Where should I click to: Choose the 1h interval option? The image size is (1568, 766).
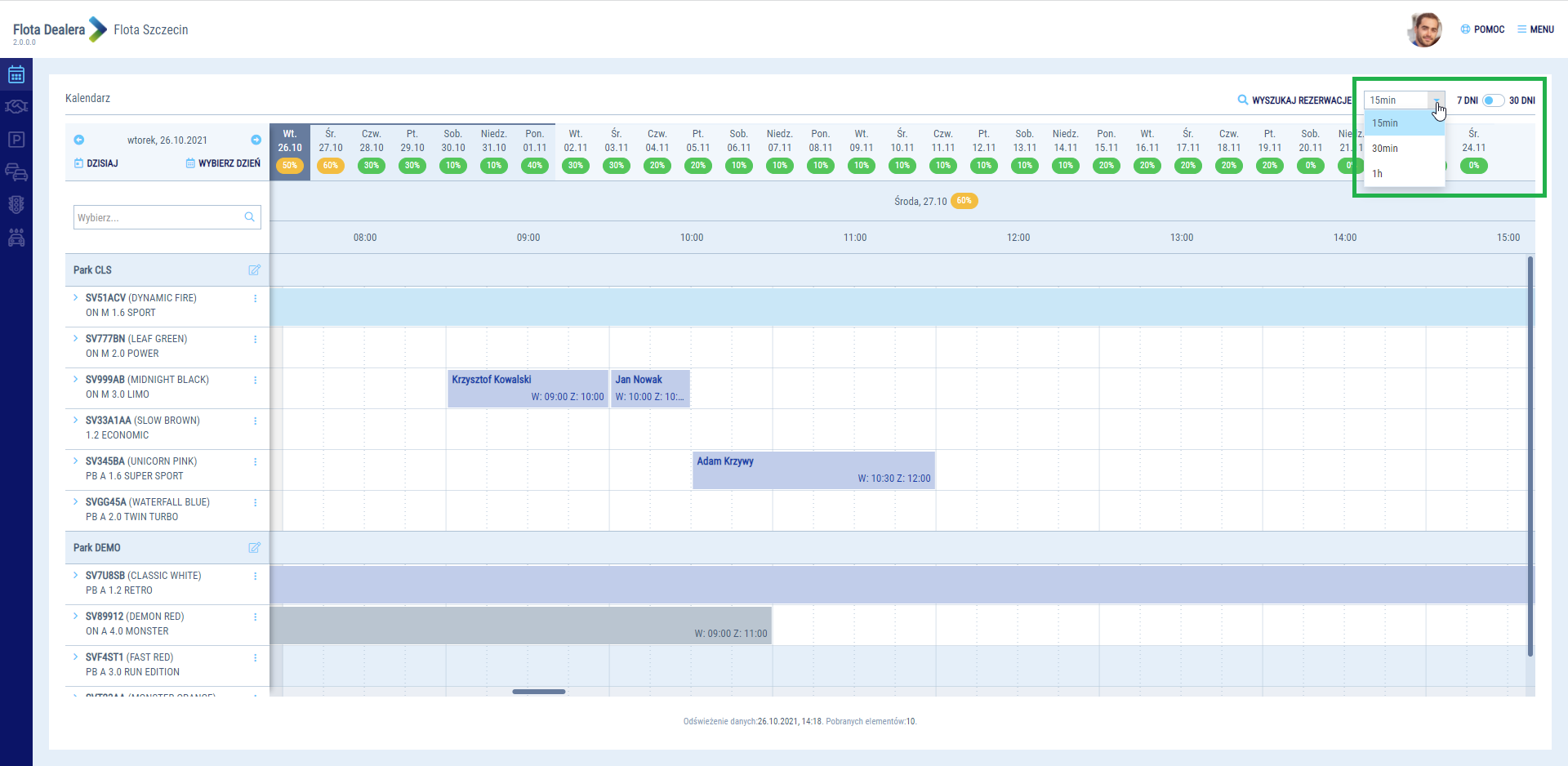[x=1378, y=174]
